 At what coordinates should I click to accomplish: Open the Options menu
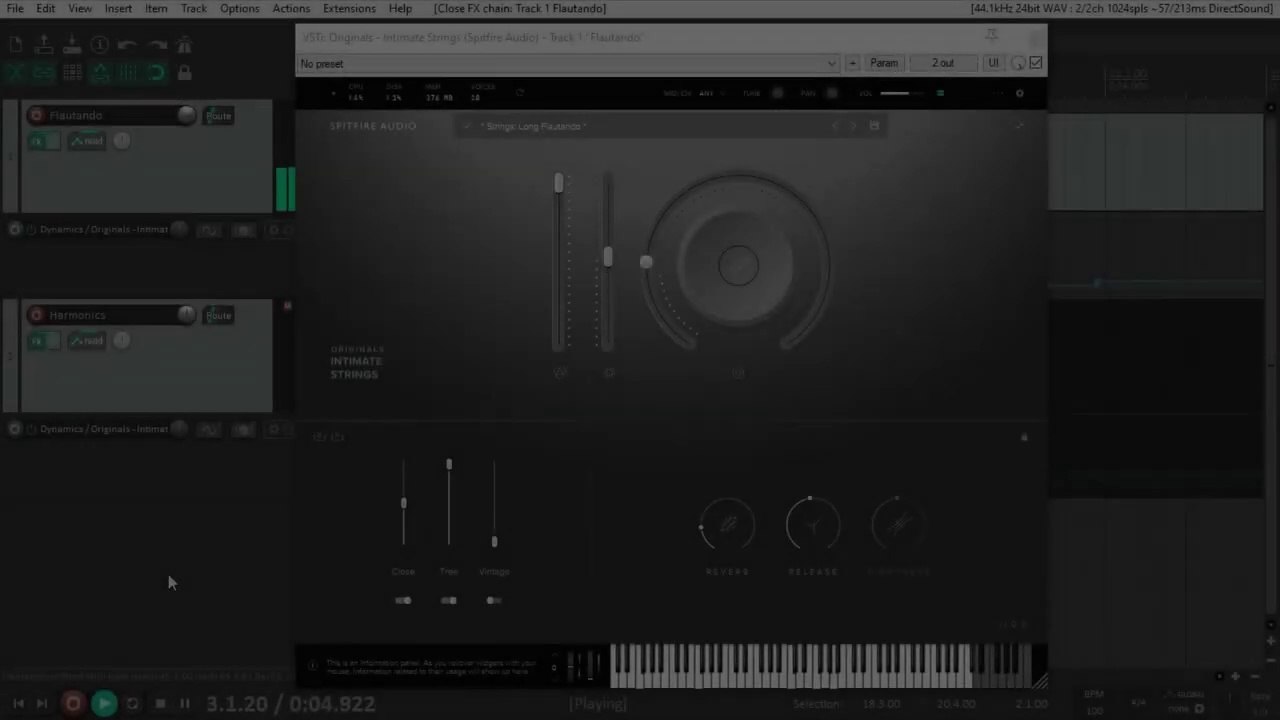[x=240, y=8]
